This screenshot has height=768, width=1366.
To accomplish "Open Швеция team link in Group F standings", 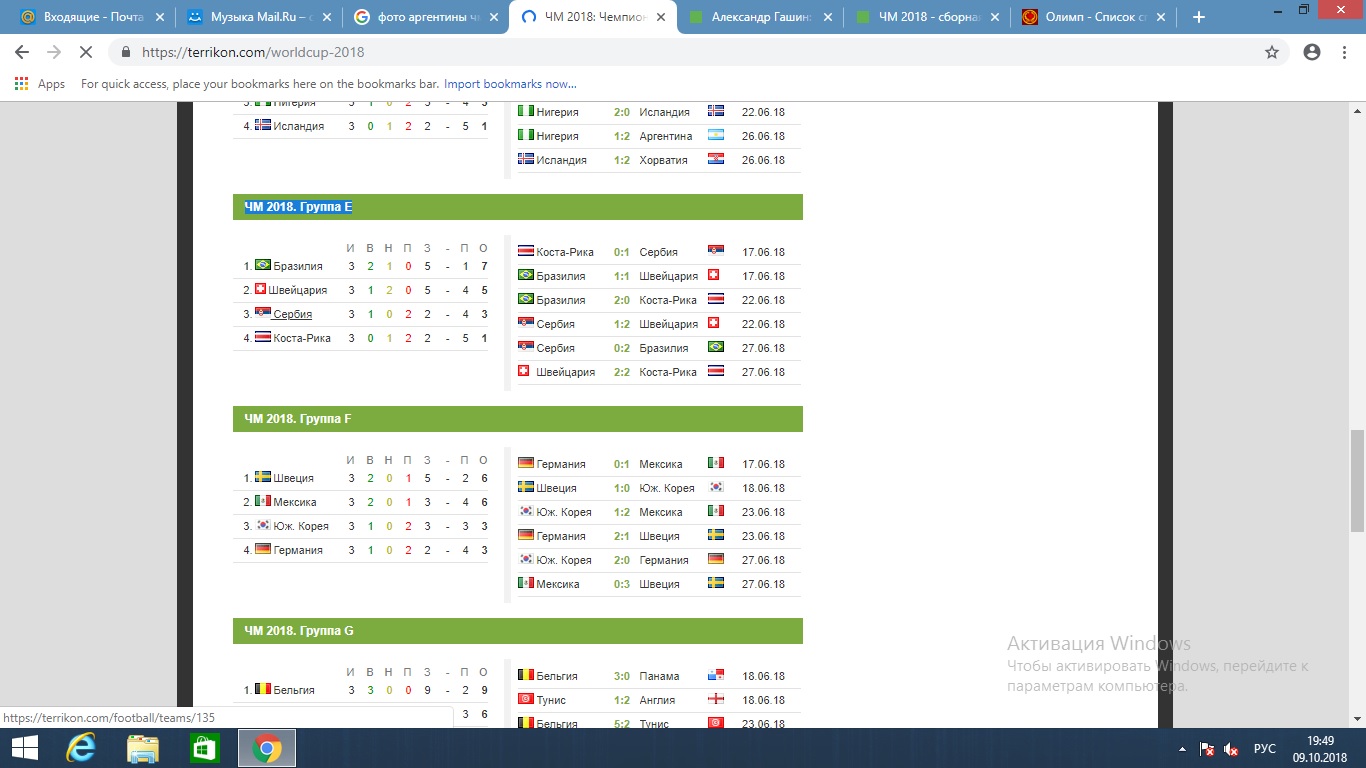I will pos(293,478).
